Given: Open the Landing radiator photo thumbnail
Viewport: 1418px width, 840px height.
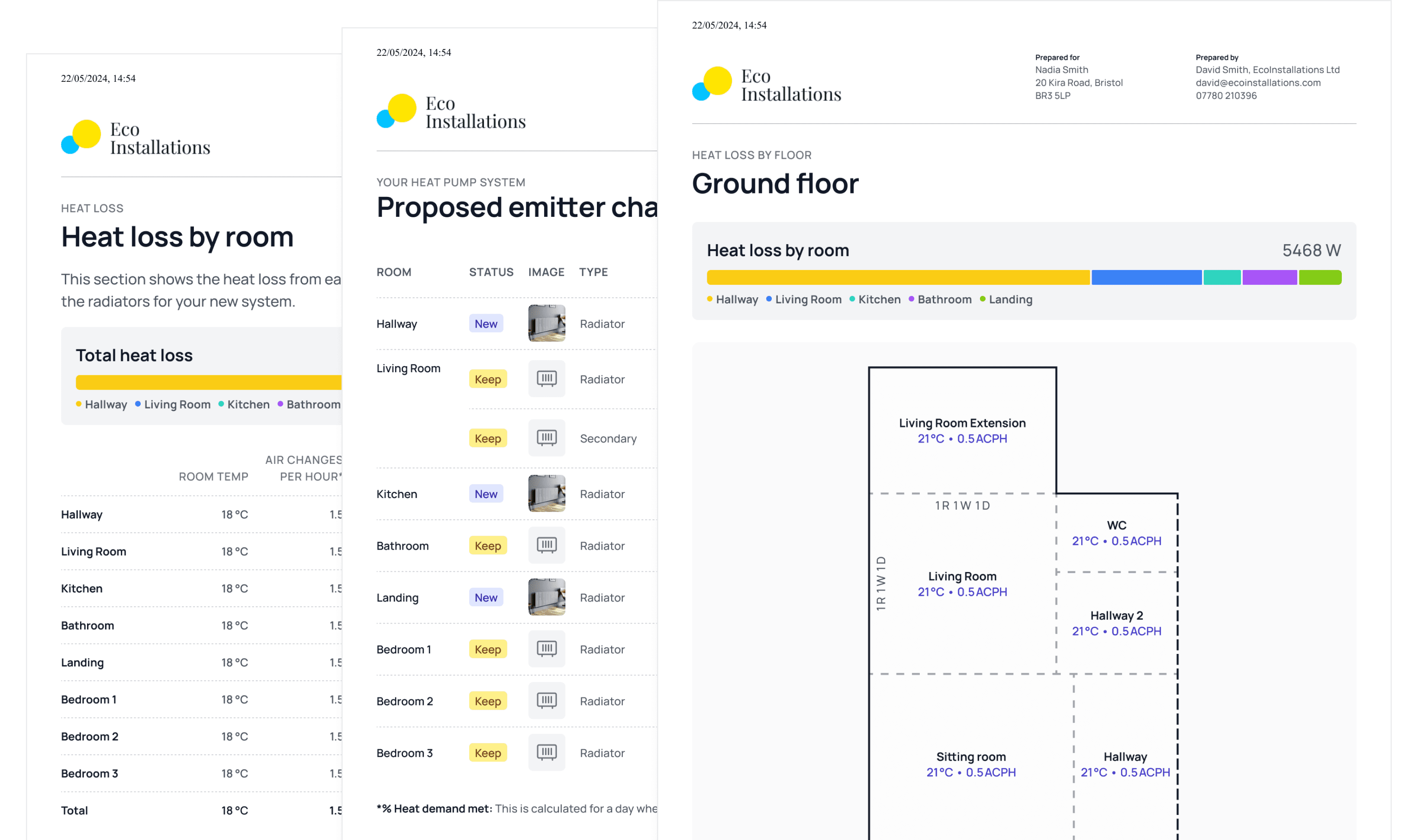Looking at the screenshot, I should pos(546,597).
